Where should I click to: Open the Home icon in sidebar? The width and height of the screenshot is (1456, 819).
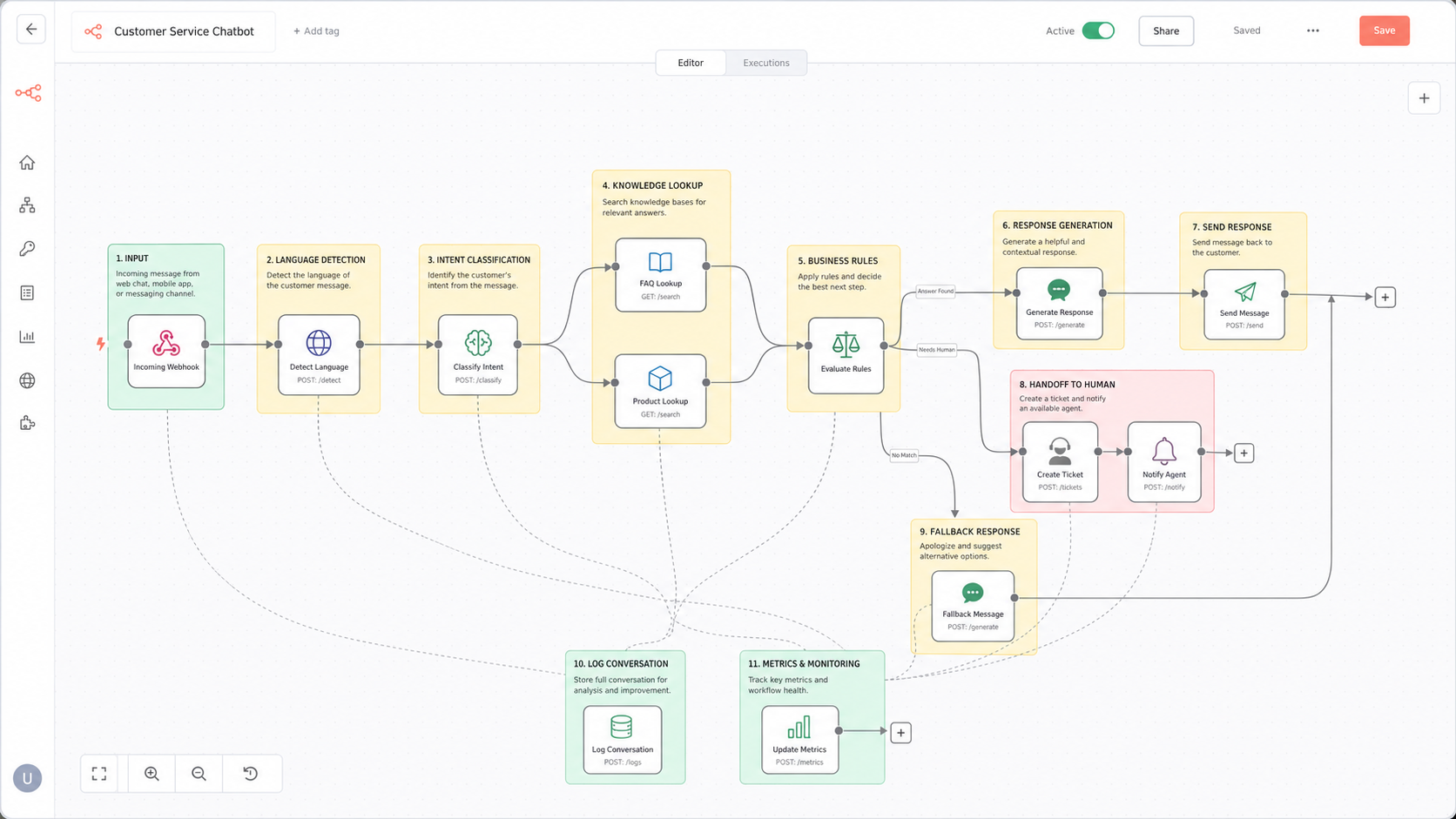pos(27,163)
